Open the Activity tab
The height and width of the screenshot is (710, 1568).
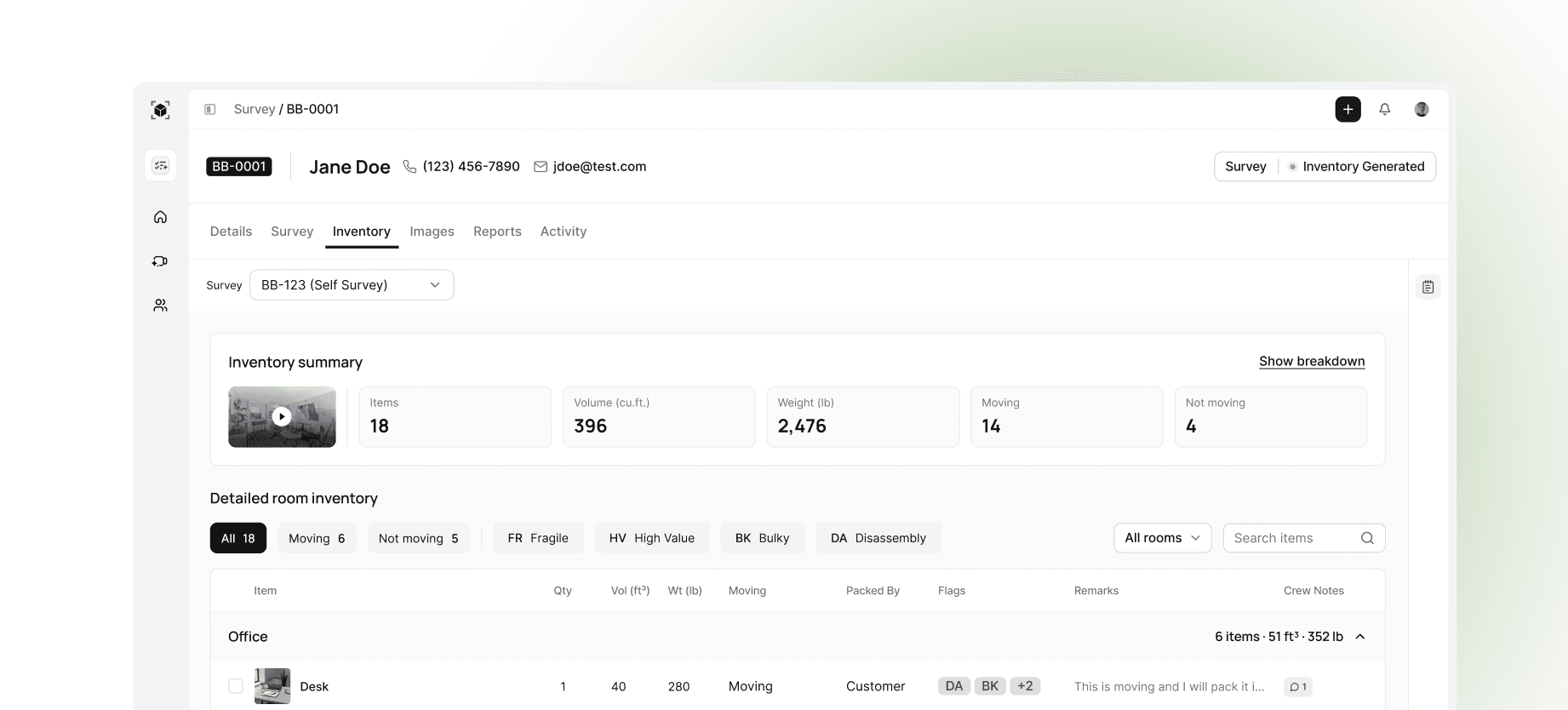tap(564, 232)
